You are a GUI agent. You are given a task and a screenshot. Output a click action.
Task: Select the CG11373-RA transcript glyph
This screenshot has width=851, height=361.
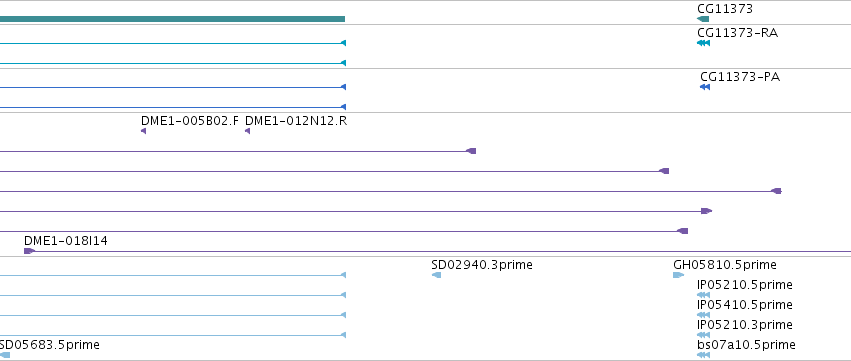tap(703, 43)
